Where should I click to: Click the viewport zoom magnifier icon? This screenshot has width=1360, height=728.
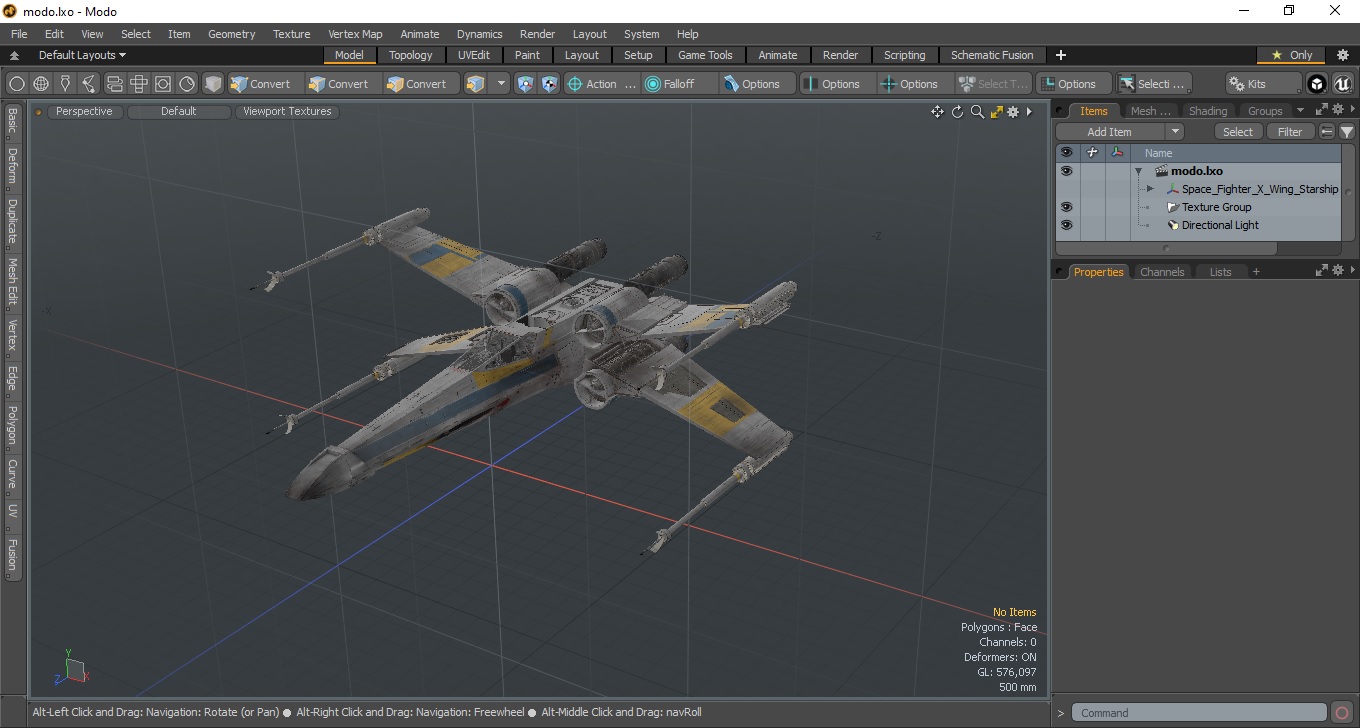(977, 112)
